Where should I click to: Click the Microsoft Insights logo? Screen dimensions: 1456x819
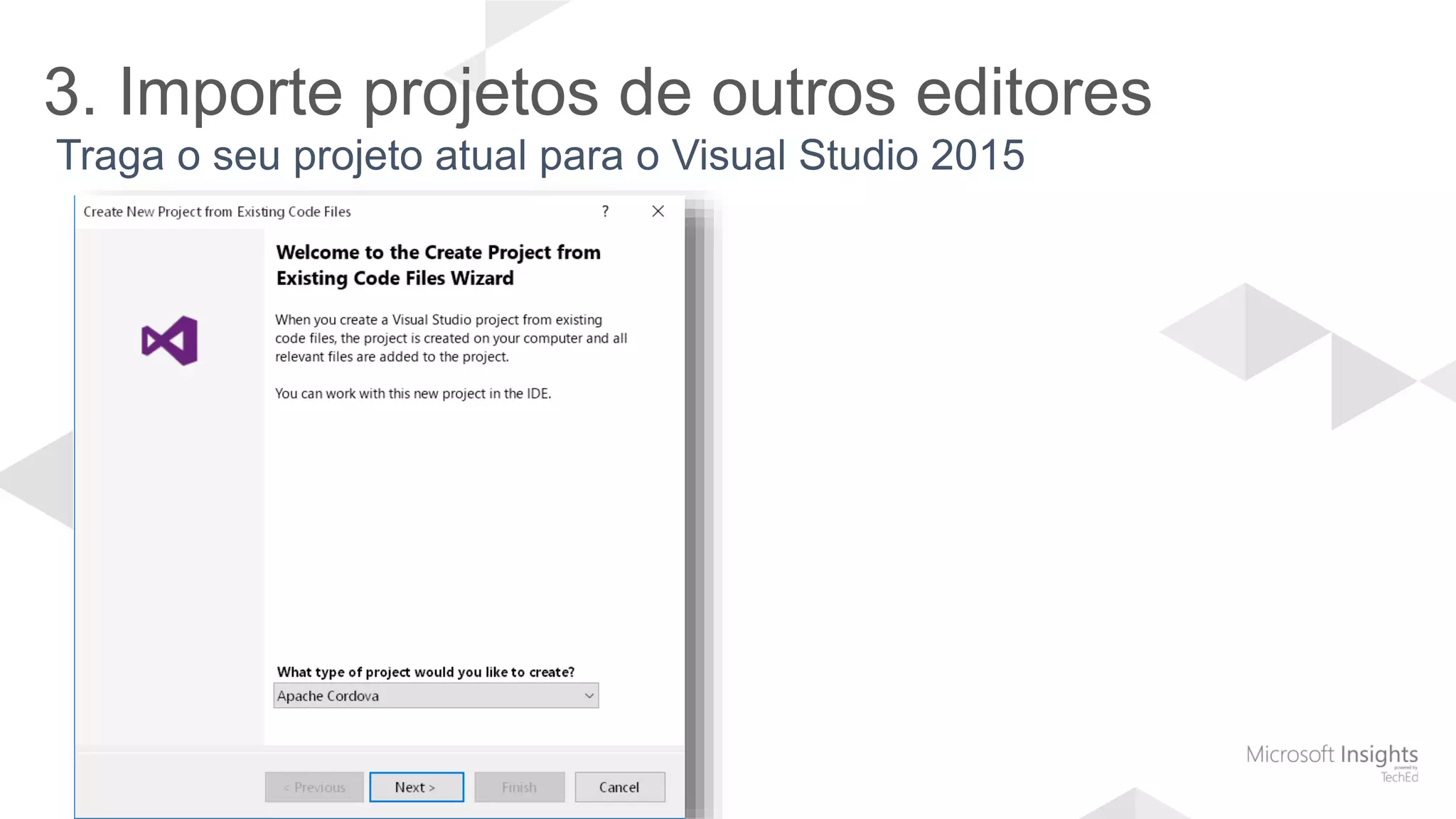click(1332, 761)
